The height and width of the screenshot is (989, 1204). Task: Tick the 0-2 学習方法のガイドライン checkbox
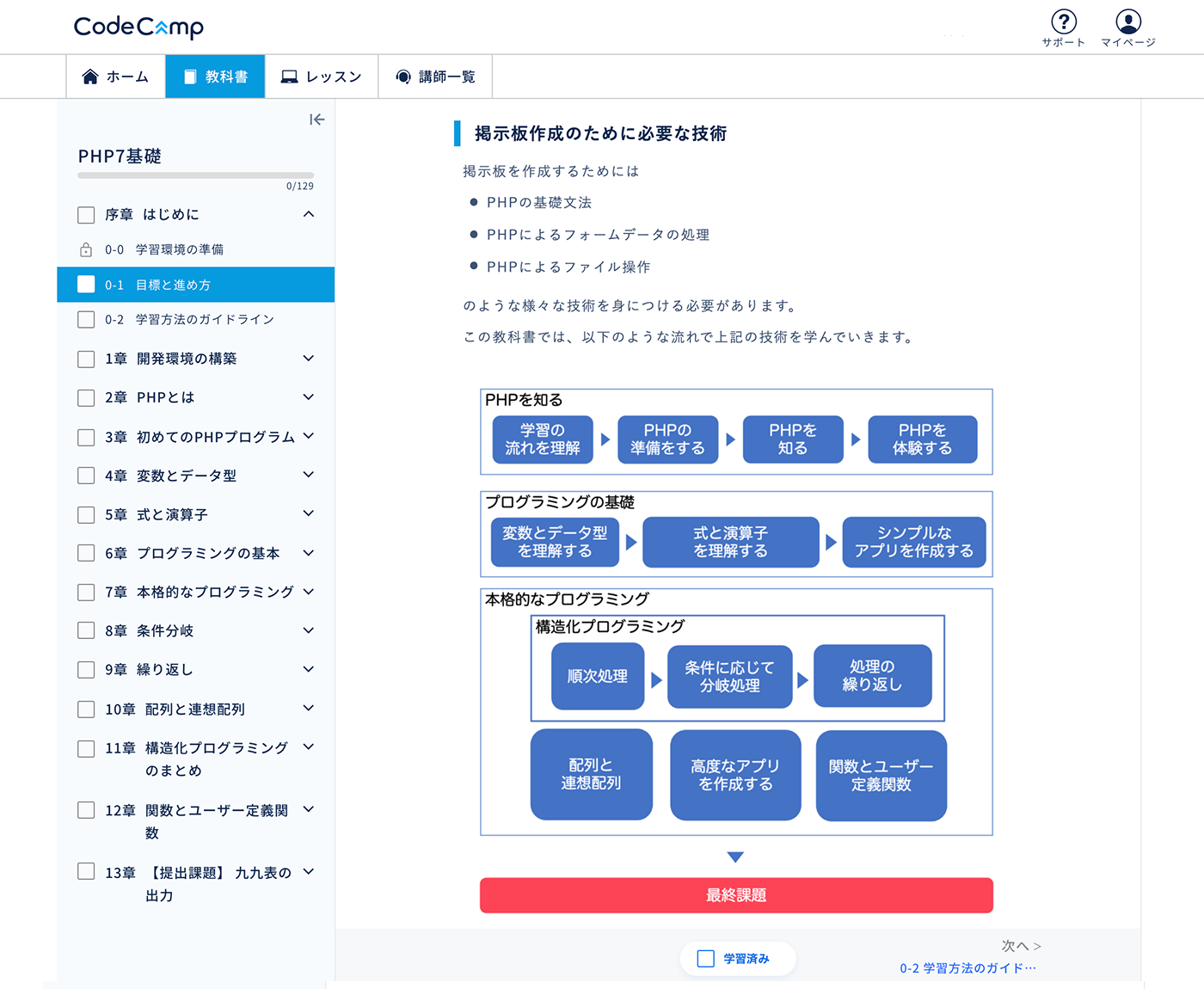(86, 320)
